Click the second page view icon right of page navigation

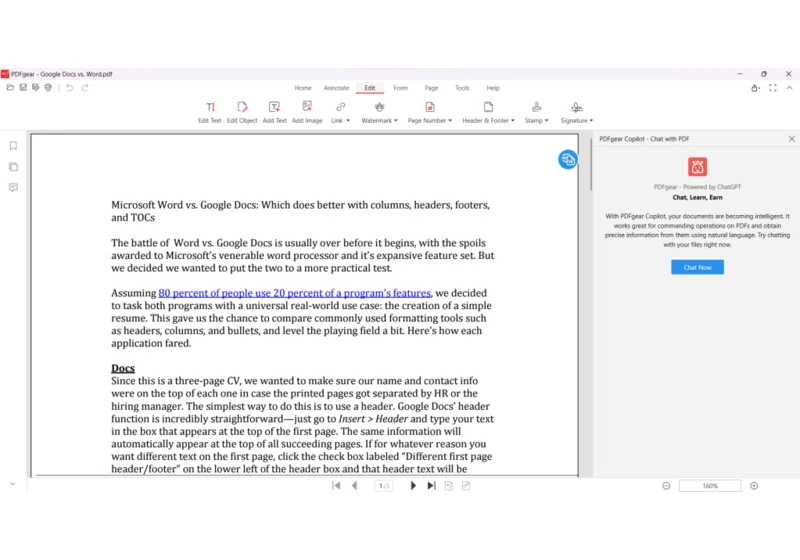[x=466, y=486]
